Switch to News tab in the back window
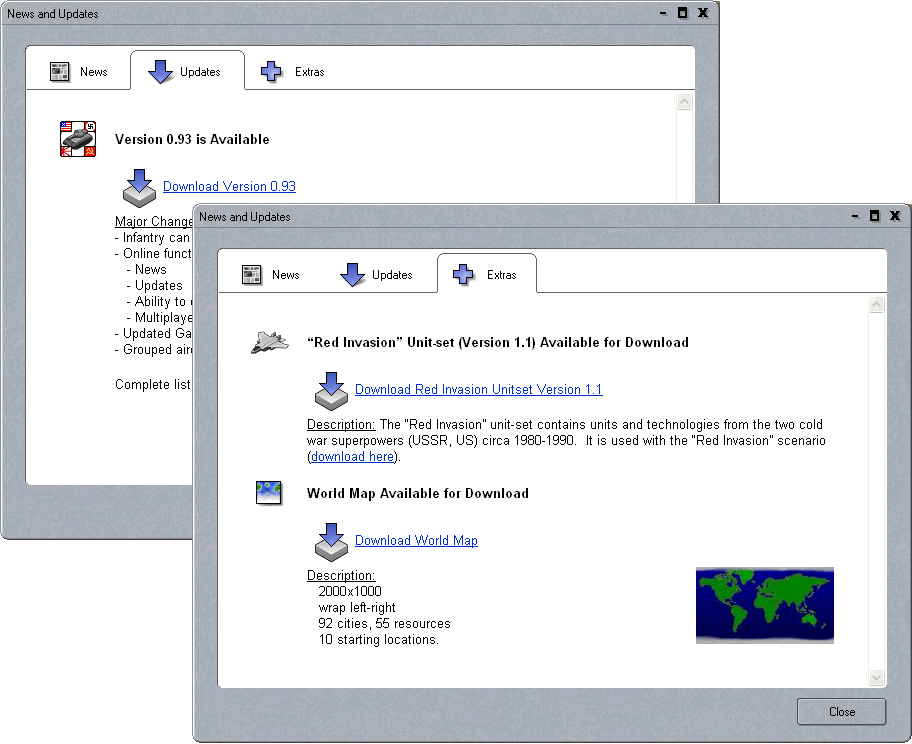The image size is (912, 744). pos(80,72)
